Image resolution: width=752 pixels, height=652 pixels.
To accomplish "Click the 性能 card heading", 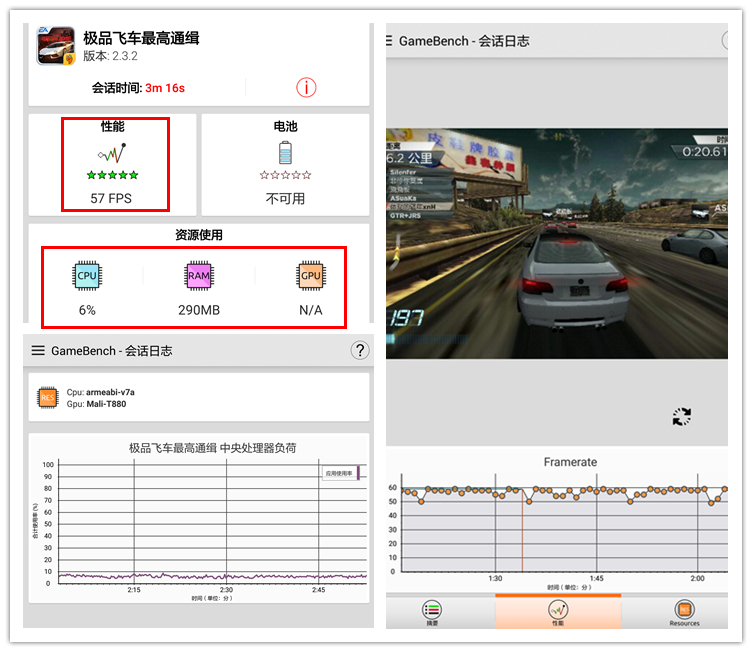I will [x=113, y=126].
